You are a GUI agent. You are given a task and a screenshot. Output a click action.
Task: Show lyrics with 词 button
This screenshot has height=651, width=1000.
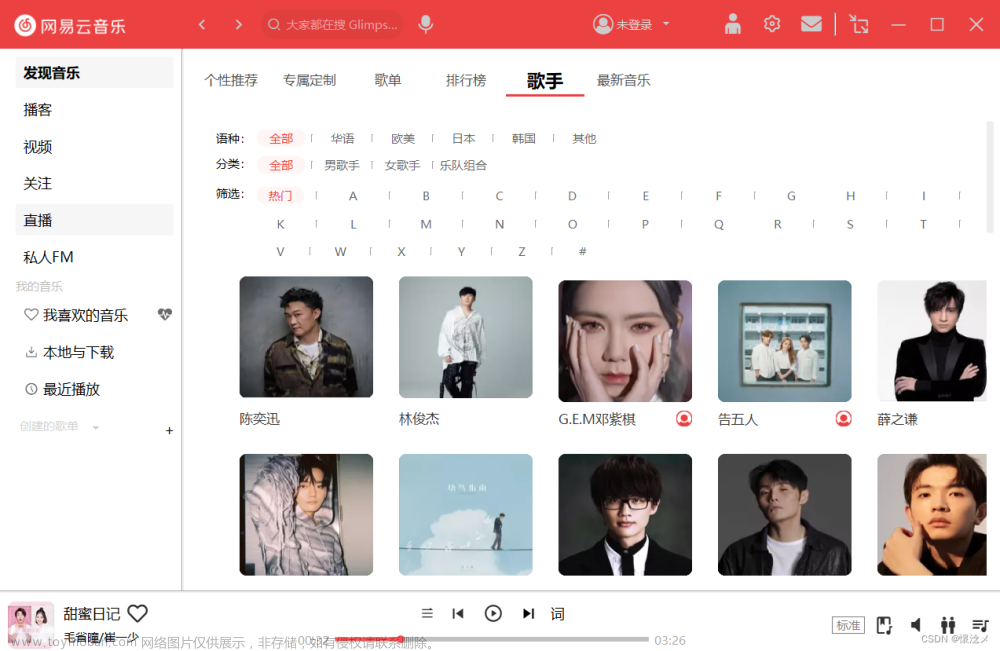[557, 613]
